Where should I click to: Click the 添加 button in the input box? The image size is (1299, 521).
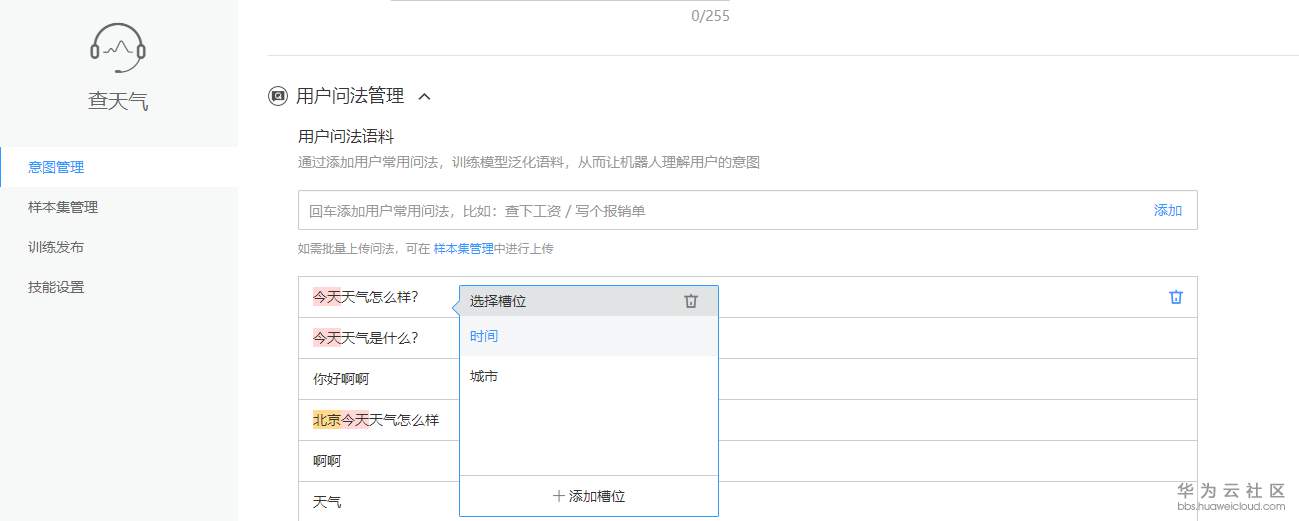tap(1167, 210)
